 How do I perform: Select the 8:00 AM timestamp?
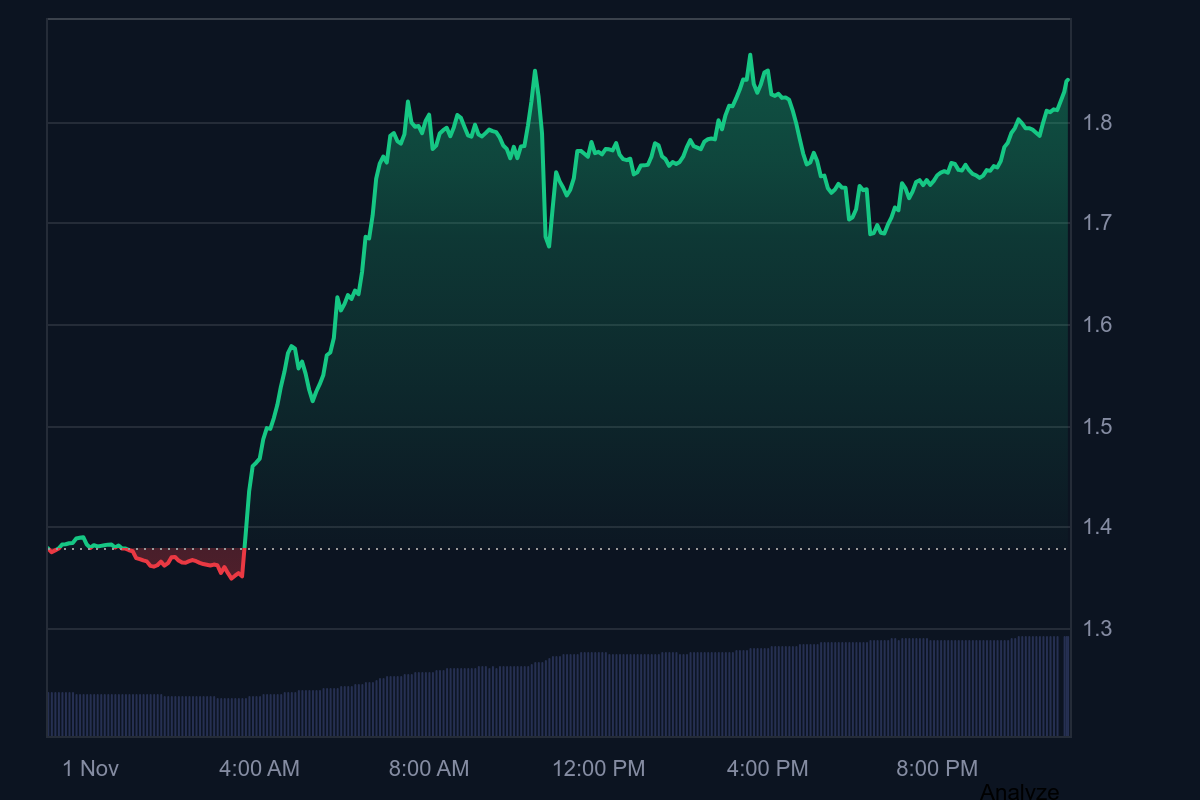pyautogui.click(x=430, y=769)
